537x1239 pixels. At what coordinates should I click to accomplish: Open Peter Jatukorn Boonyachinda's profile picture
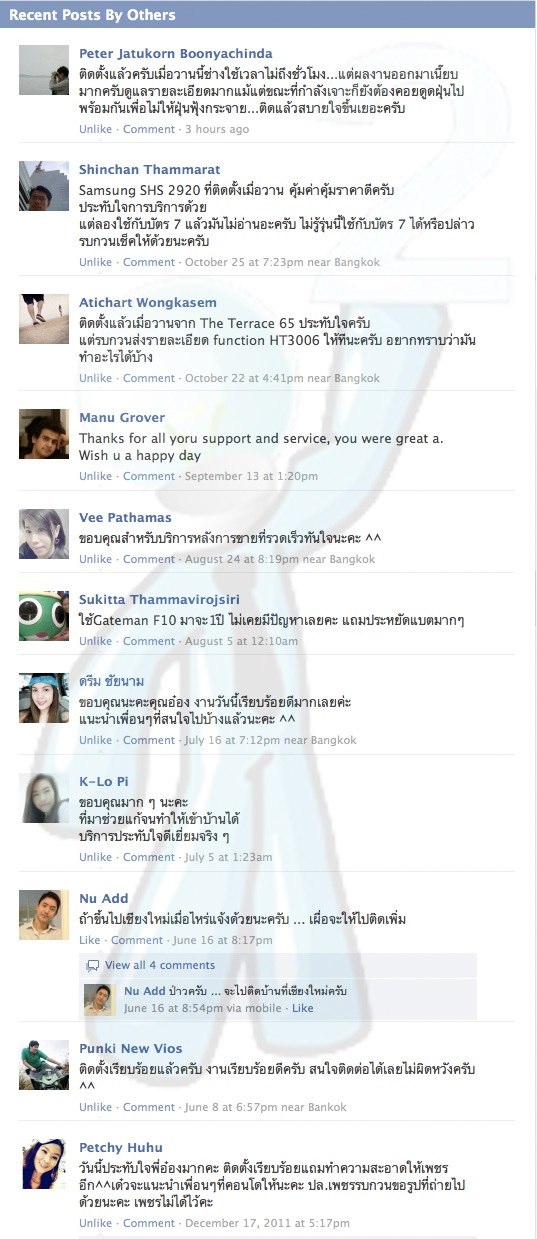(x=44, y=70)
